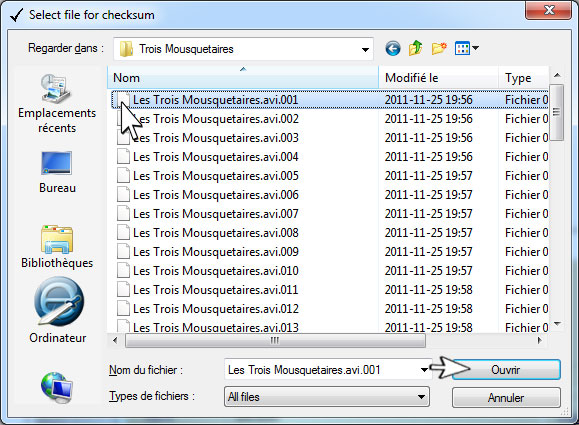
Task: Select Les Trois Mousquetaires.avi.008 file name
Action: [215, 233]
